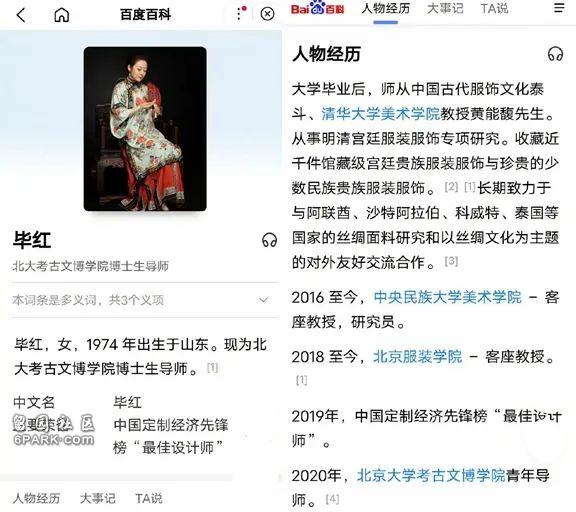Switch to the 大事记 top tab
The image size is (576, 512).
(445, 8)
